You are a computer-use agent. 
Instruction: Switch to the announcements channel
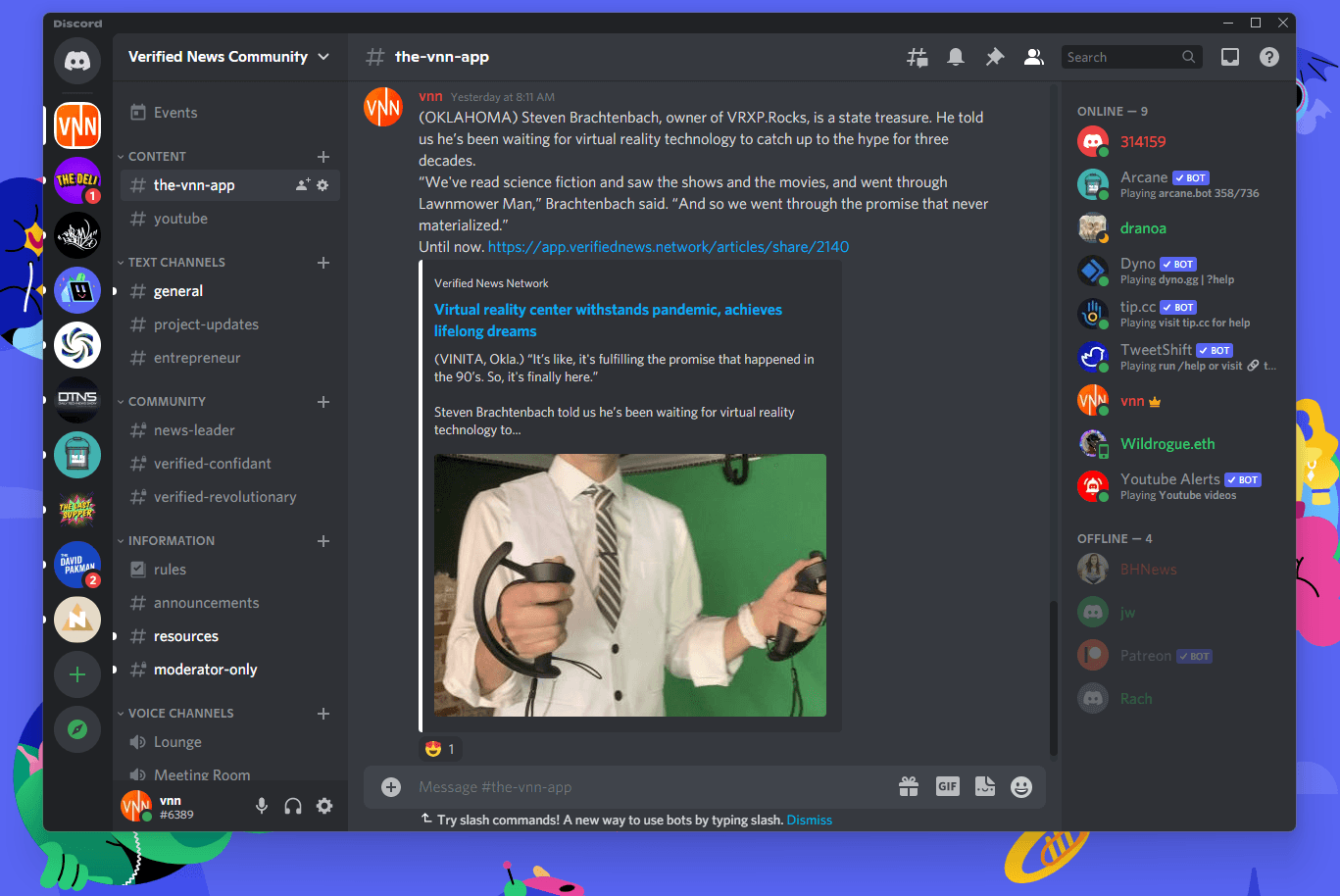[206, 602]
